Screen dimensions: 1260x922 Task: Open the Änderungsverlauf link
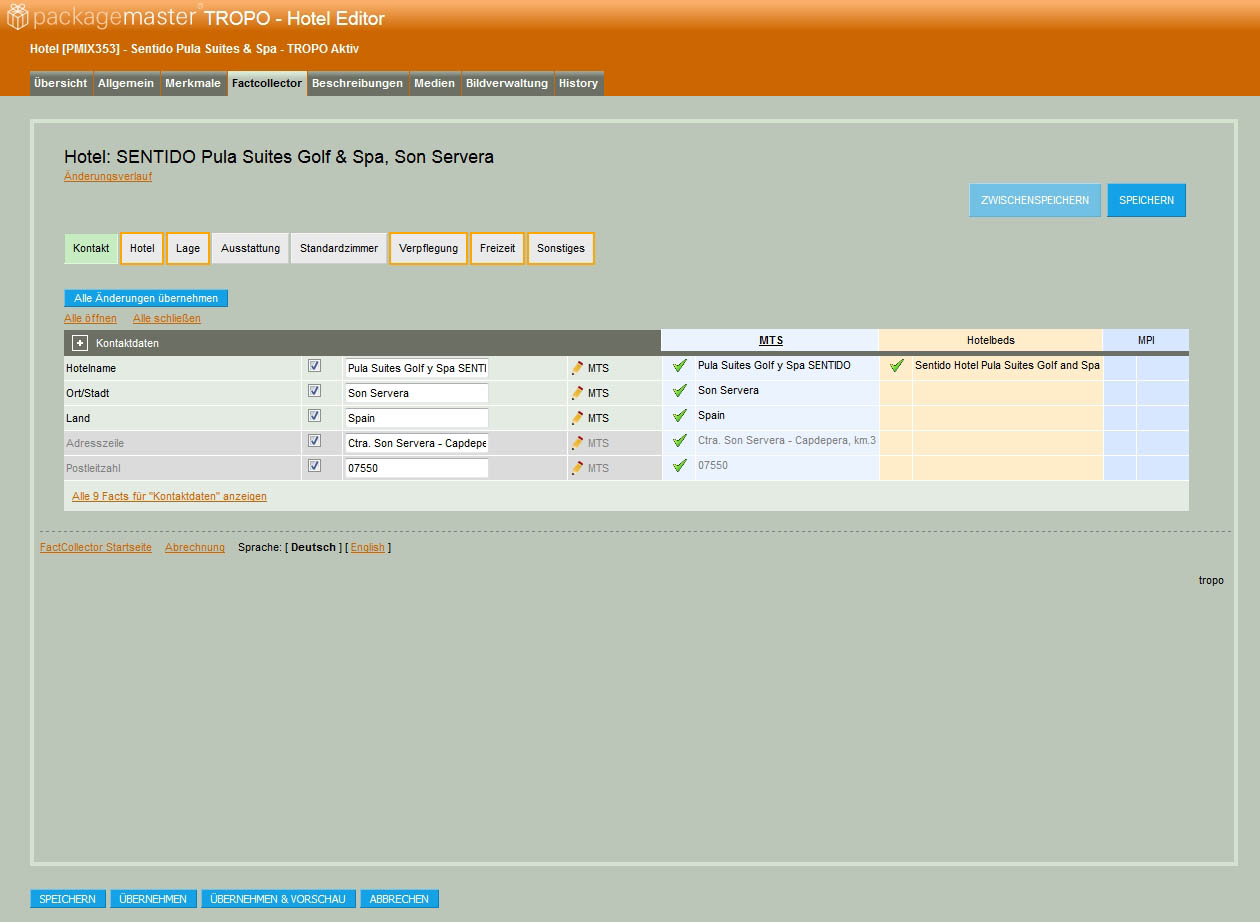108,176
